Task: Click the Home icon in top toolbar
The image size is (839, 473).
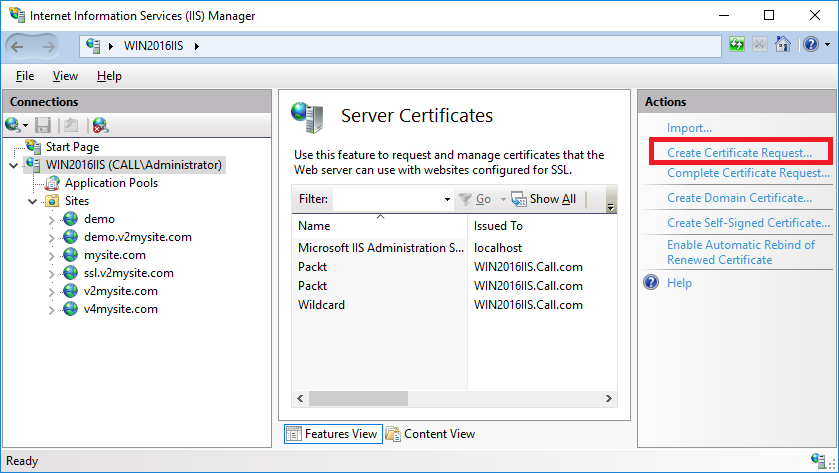Action: click(782, 44)
